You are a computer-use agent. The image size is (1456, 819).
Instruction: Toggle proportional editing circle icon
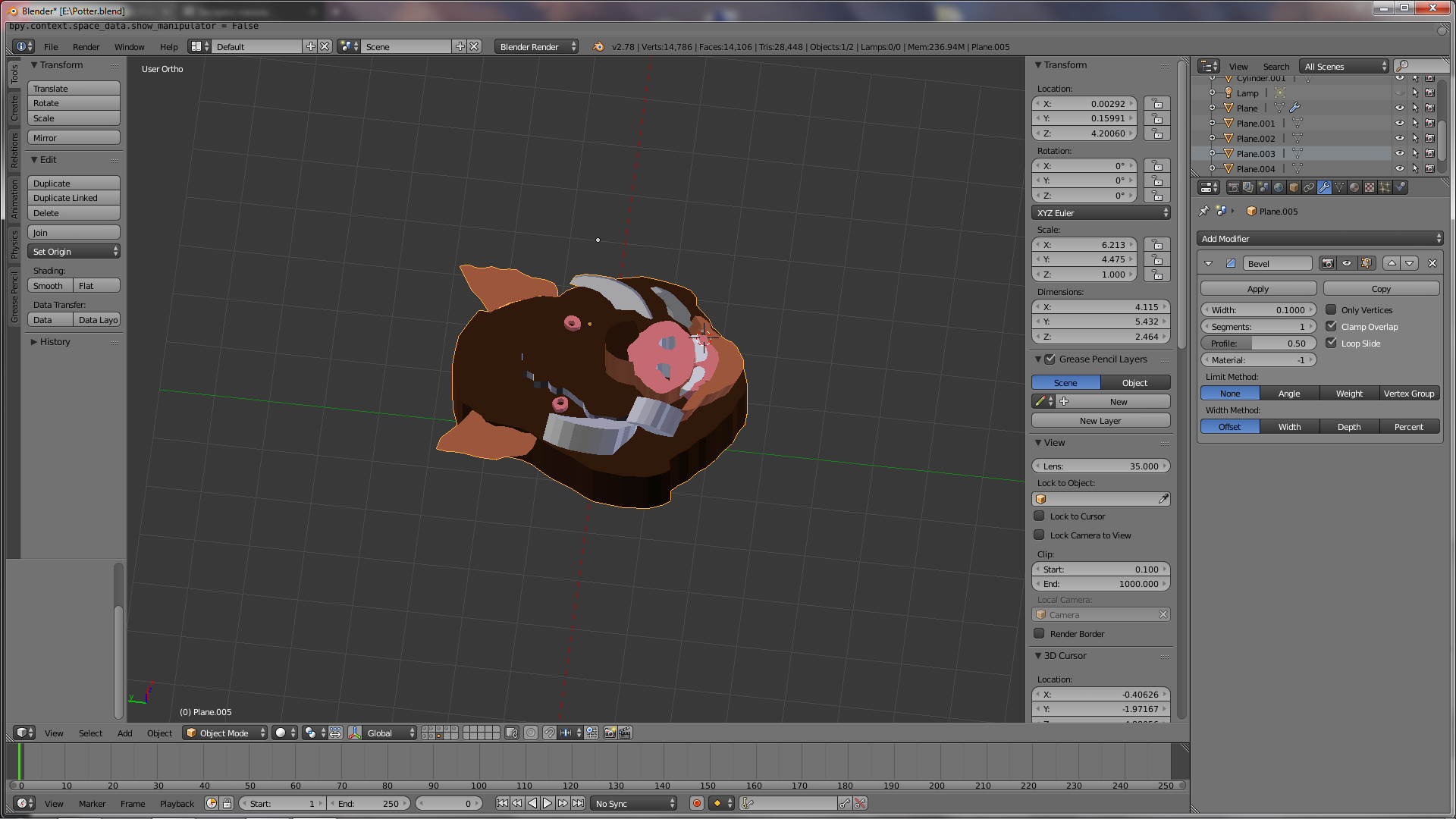click(x=531, y=733)
